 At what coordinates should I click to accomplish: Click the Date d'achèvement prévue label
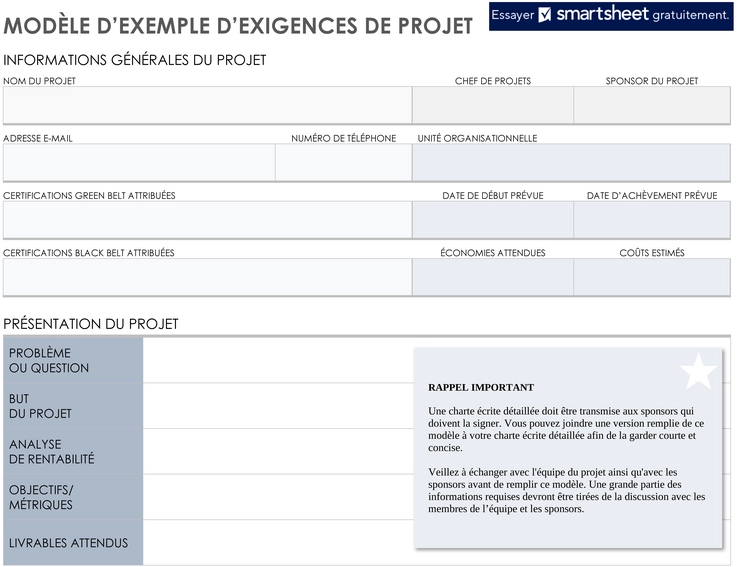pos(652,196)
